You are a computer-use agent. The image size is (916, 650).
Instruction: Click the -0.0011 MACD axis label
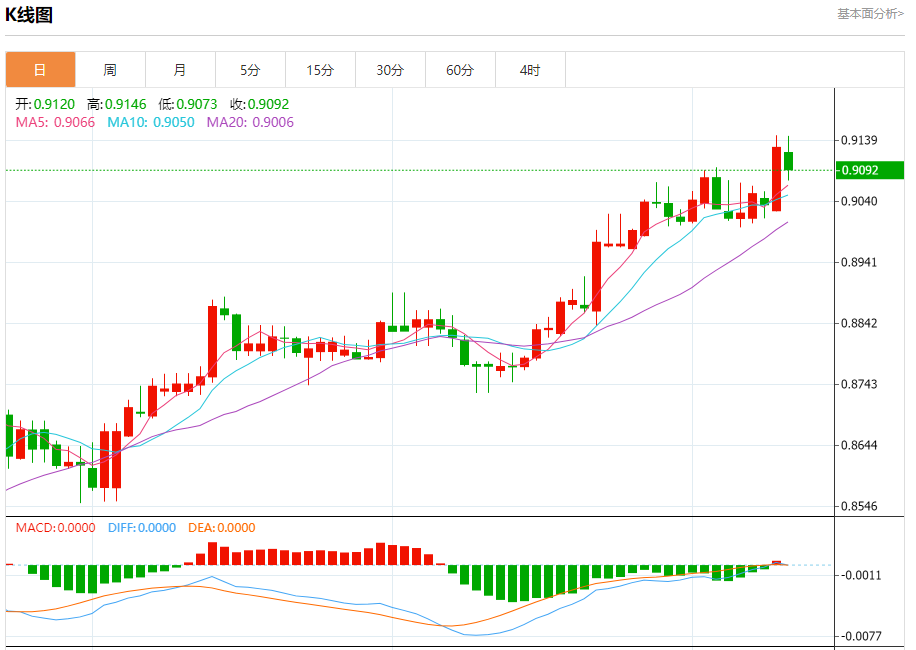[861, 575]
